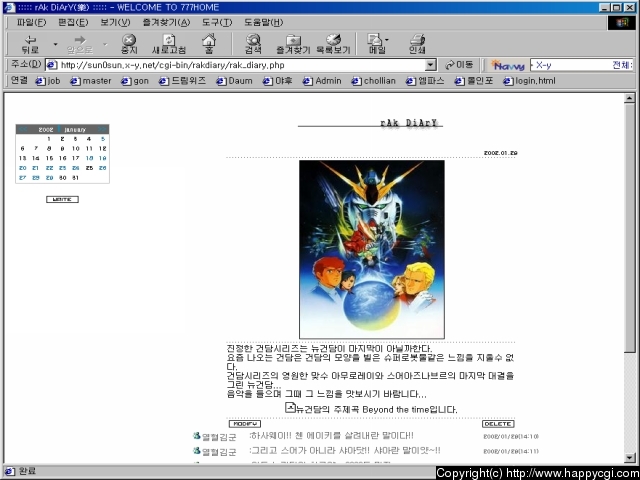Open the 드림위즈 link bookmark

182,81
